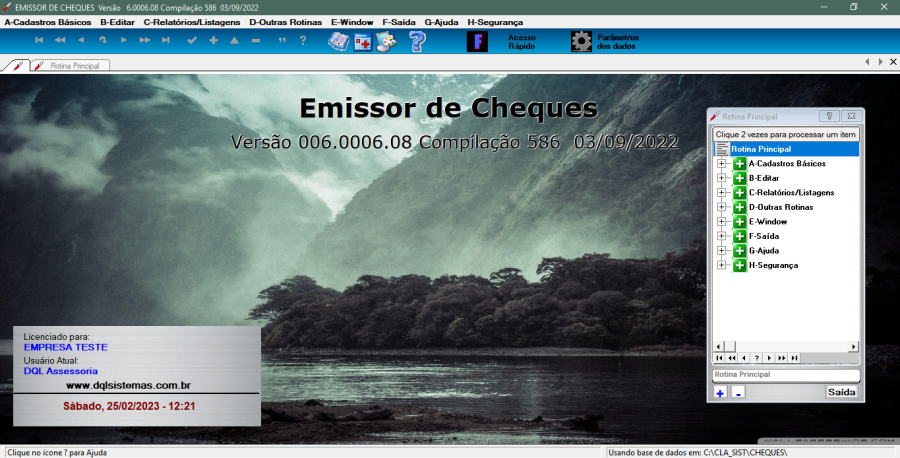Click the plus add record toolbar icon
The width and height of the screenshot is (900, 458).
[213, 41]
